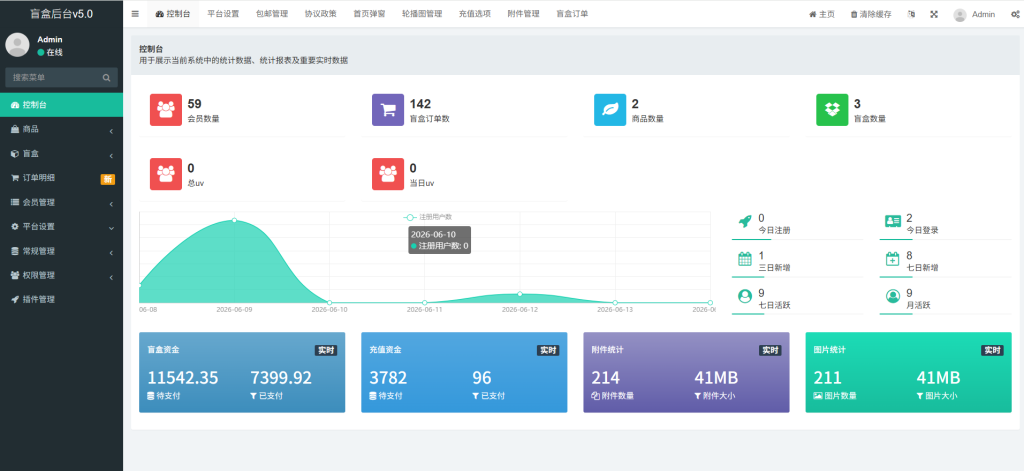
Task: Click the 七日活跃 user circle icon
Action: (x=744, y=296)
